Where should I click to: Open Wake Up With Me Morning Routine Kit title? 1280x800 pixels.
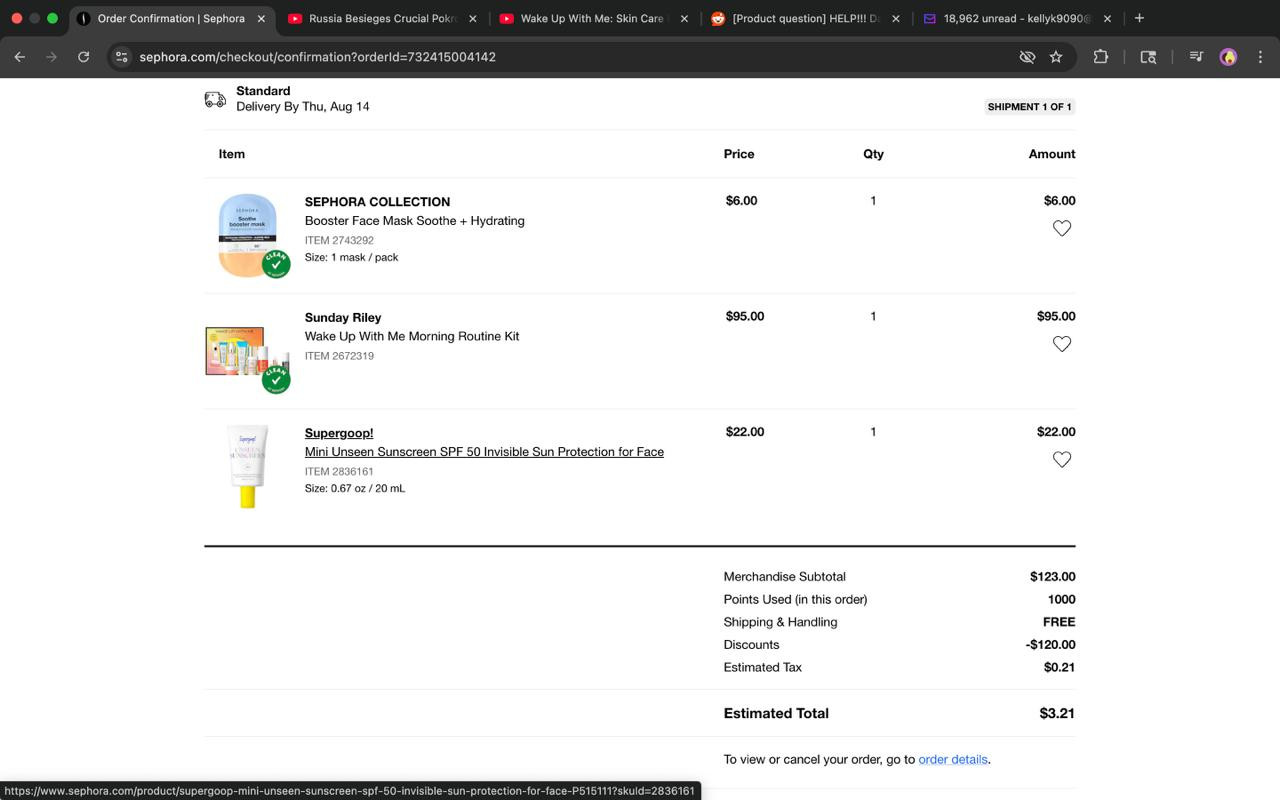(412, 337)
